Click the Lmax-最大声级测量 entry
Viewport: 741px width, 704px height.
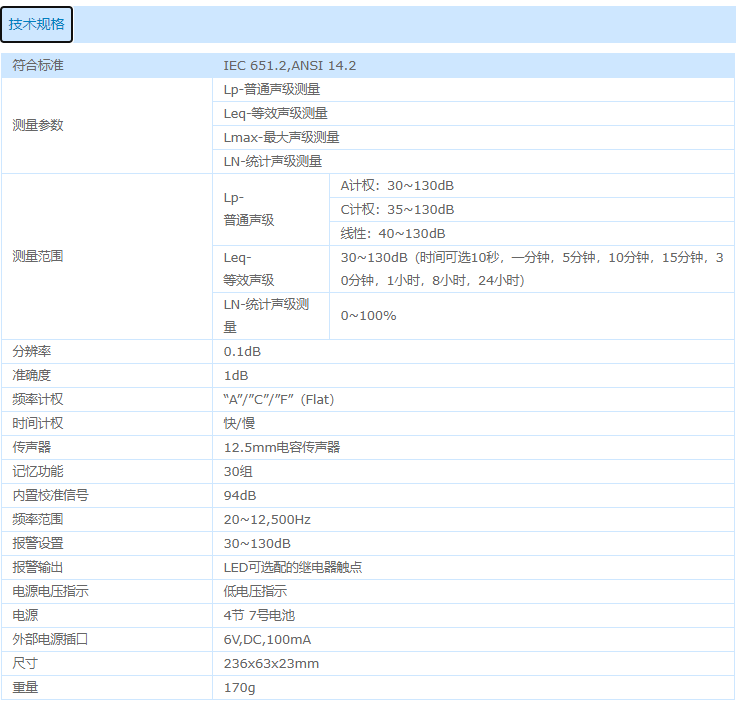[x=281, y=137]
